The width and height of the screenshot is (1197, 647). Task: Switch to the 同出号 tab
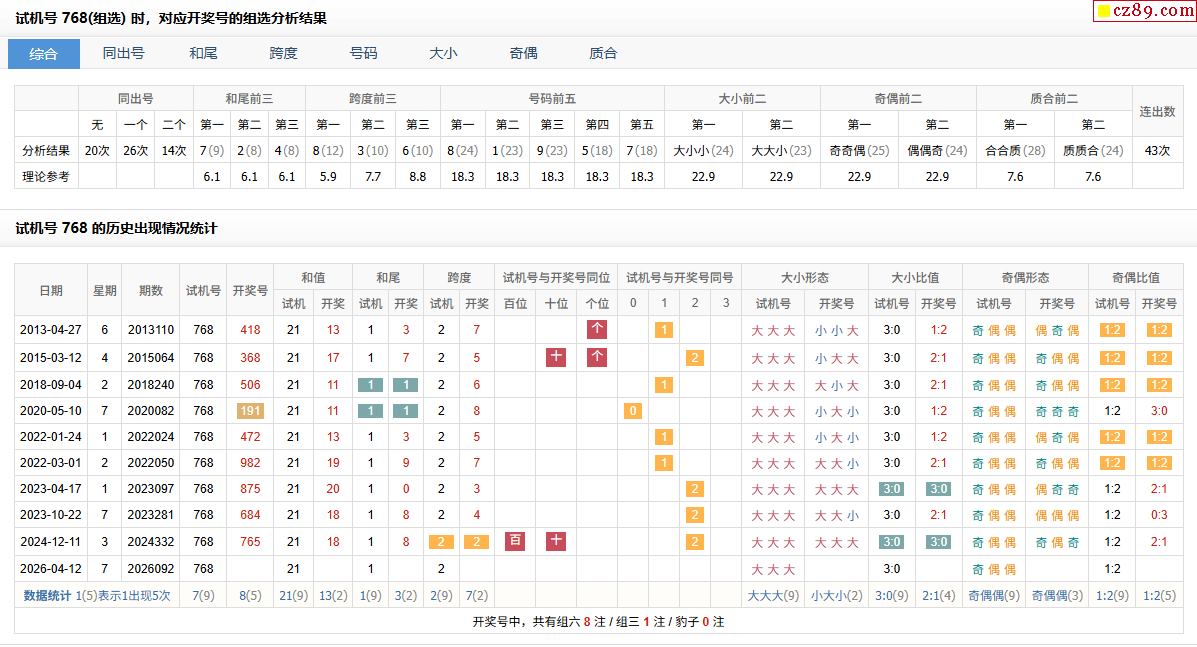[x=123, y=54]
